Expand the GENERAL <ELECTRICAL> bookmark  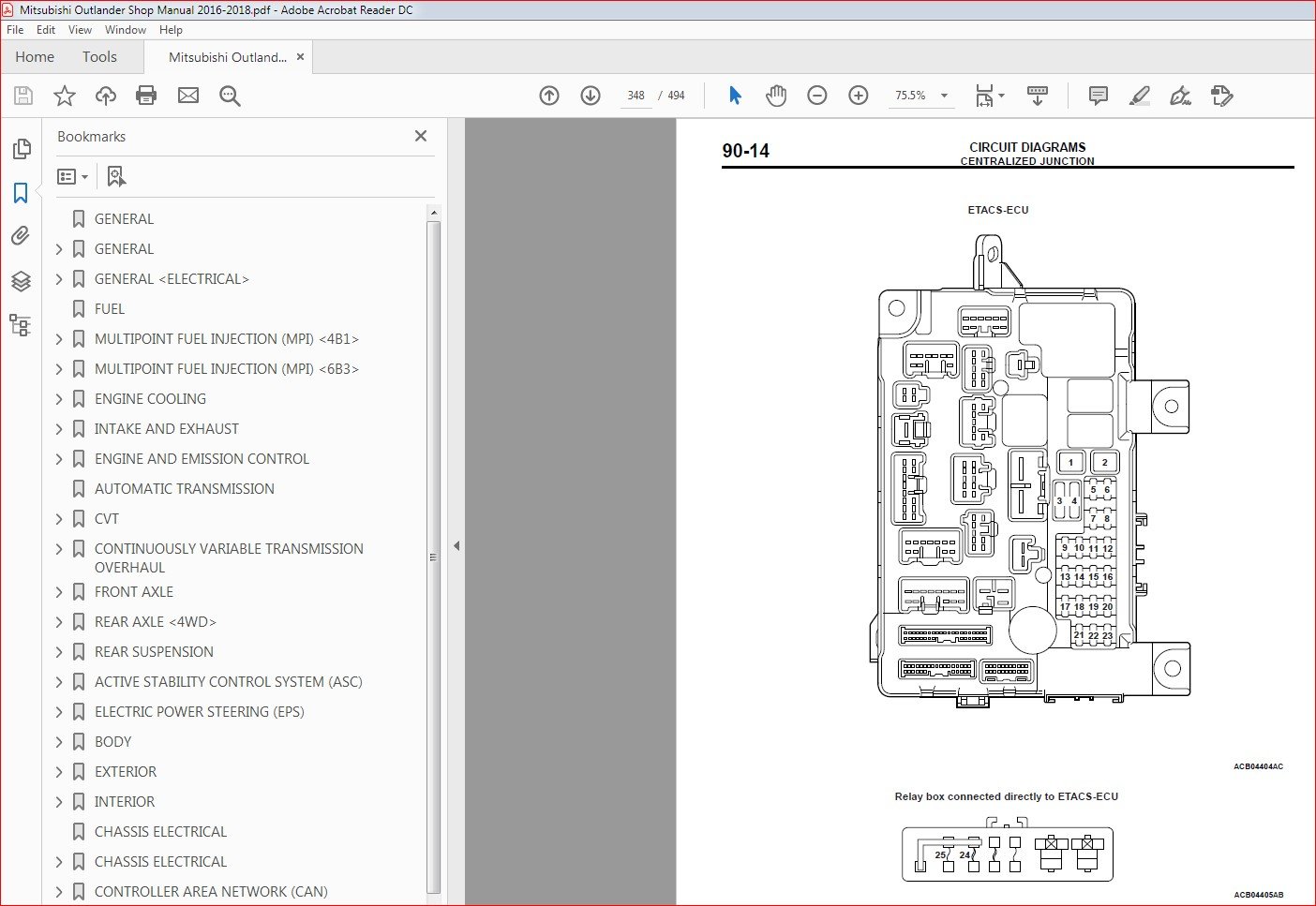pos(59,279)
